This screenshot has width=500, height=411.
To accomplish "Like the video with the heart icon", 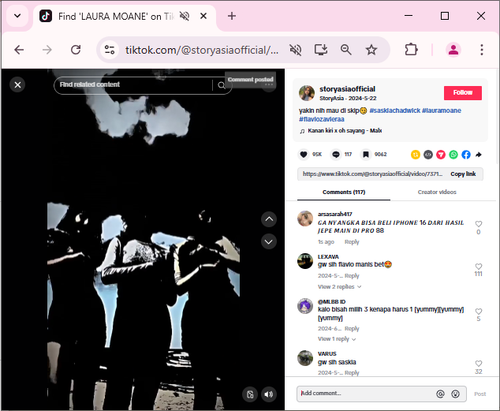I will pyautogui.click(x=303, y=154).
